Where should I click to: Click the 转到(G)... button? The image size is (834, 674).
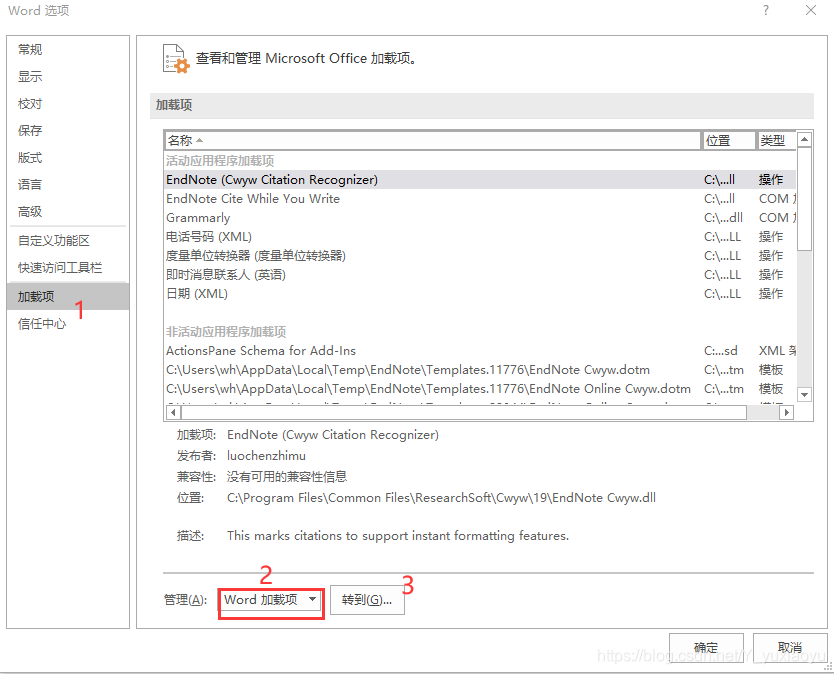click(x=367, y=600)
